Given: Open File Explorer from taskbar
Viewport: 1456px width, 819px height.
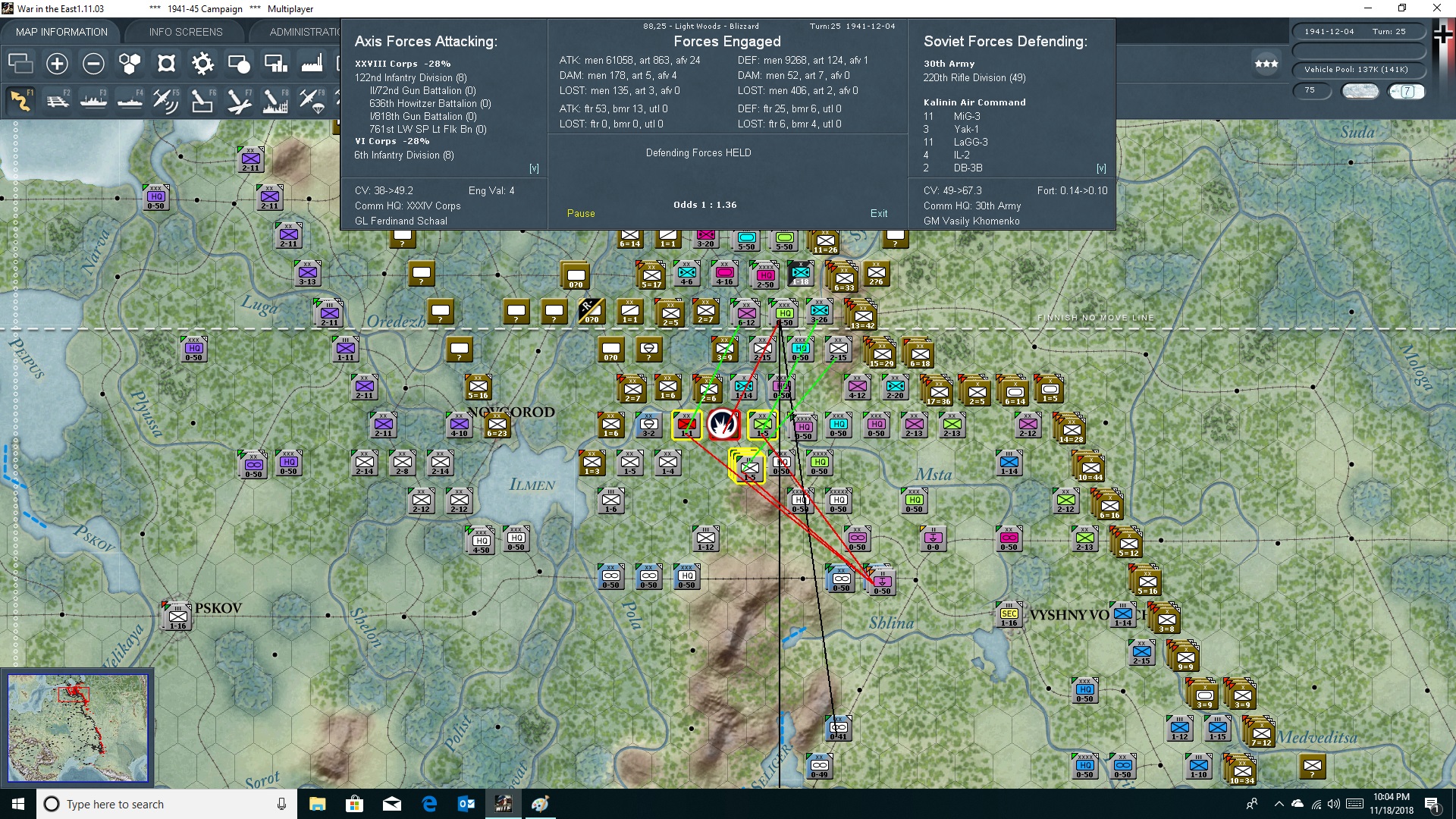Looking at the screenshot, I should coord(317,804).
